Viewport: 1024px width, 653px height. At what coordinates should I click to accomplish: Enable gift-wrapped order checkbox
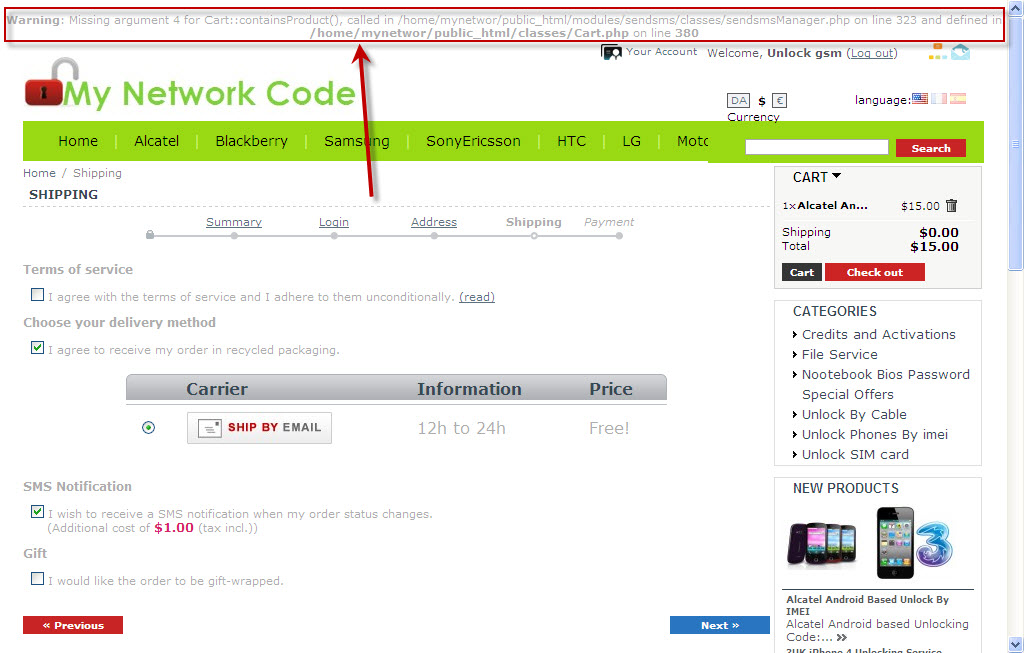[38, 579]
